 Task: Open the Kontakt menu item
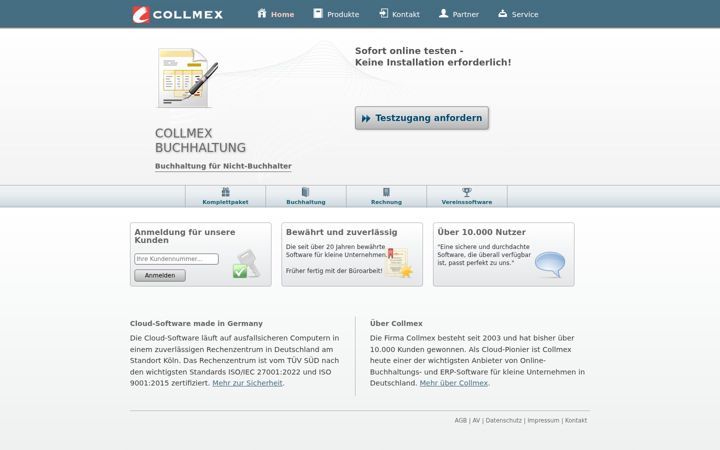[x=399, y=14]
